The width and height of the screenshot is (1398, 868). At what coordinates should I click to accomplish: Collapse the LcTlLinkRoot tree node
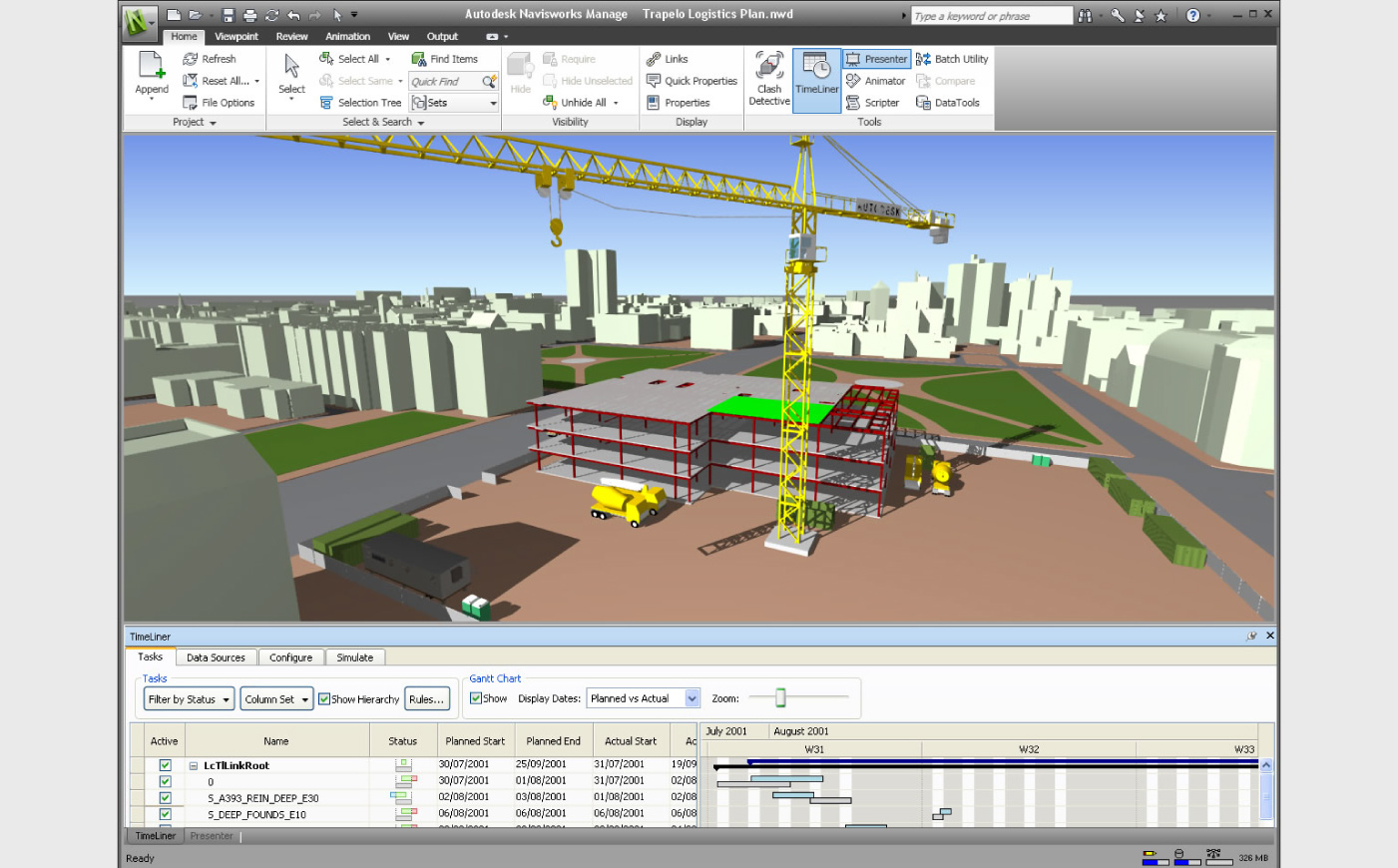(194, 766)
